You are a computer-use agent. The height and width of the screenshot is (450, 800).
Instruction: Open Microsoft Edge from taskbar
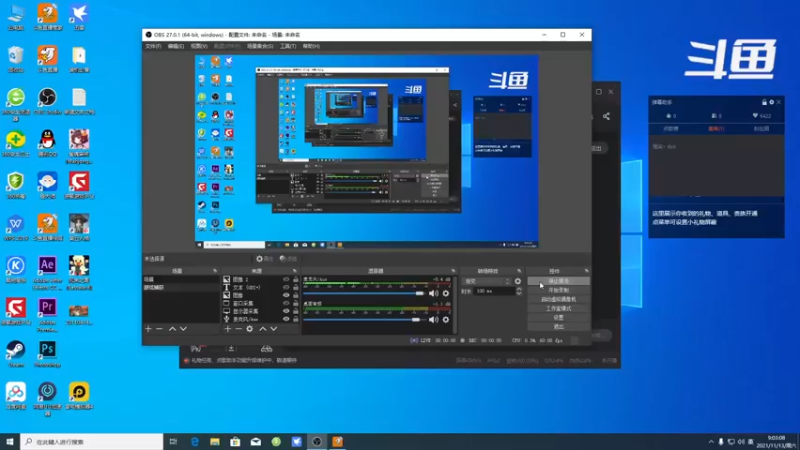(195, 441)
